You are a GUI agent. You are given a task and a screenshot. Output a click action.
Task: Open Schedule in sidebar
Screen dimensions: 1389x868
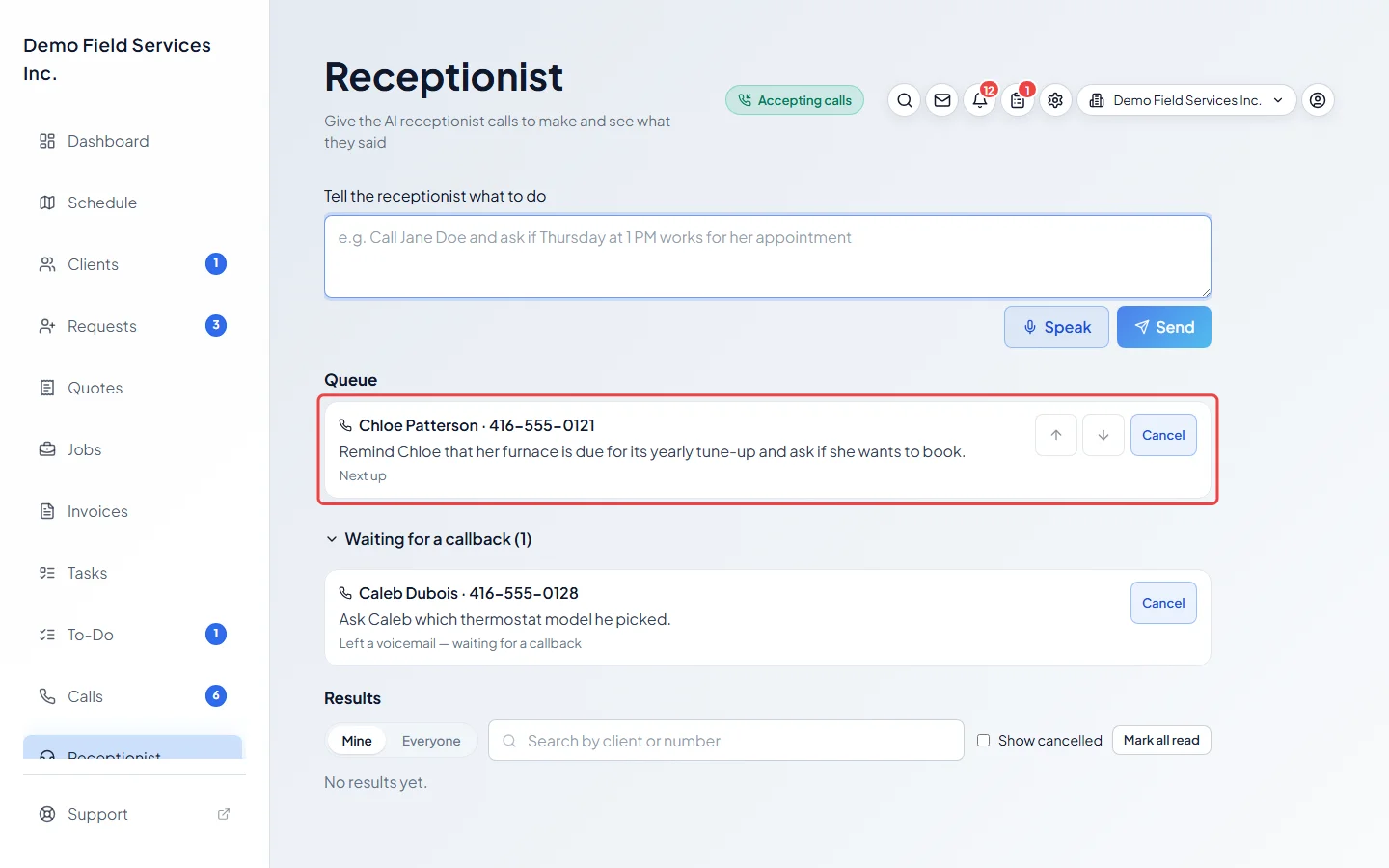tap(133, 203)
